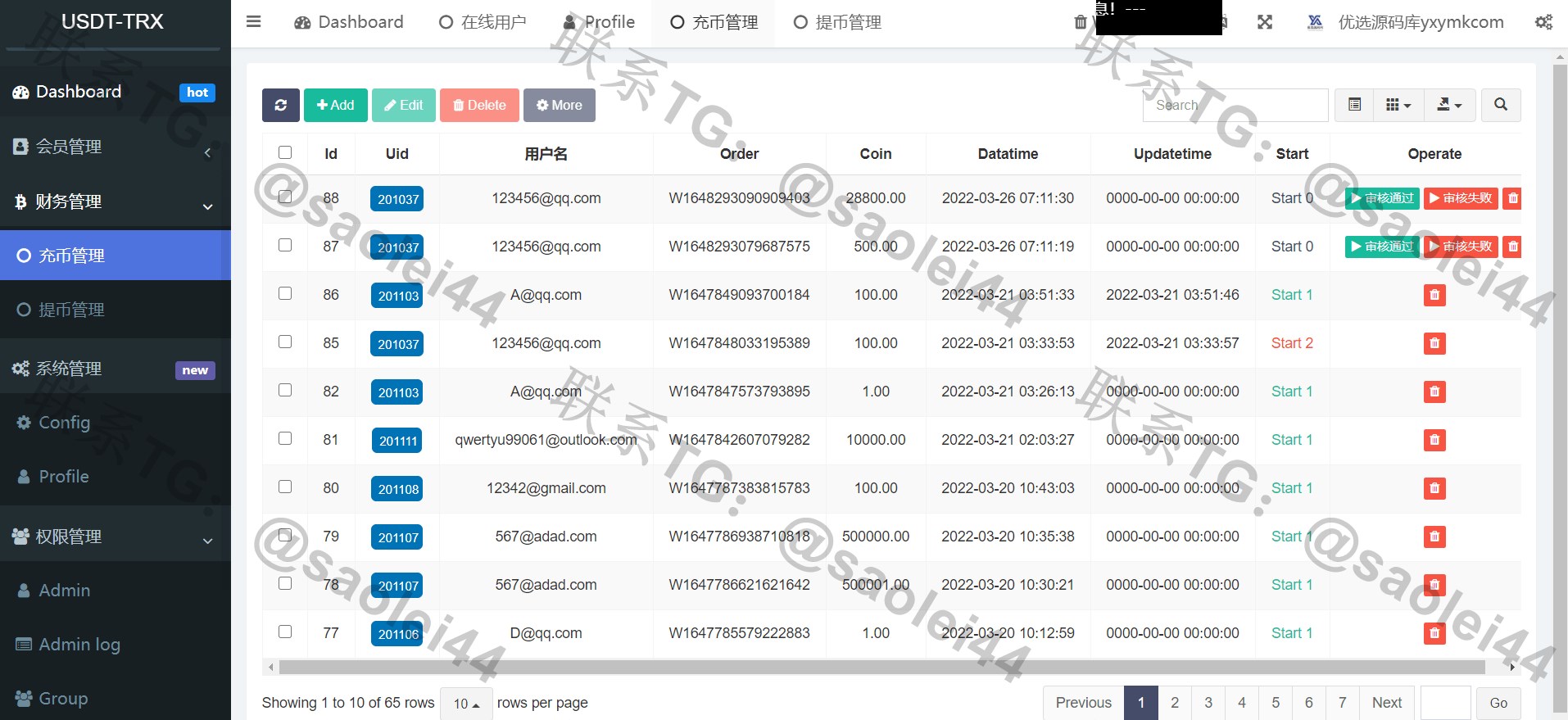Delete row 88 with trash icon

(1513, 198)
